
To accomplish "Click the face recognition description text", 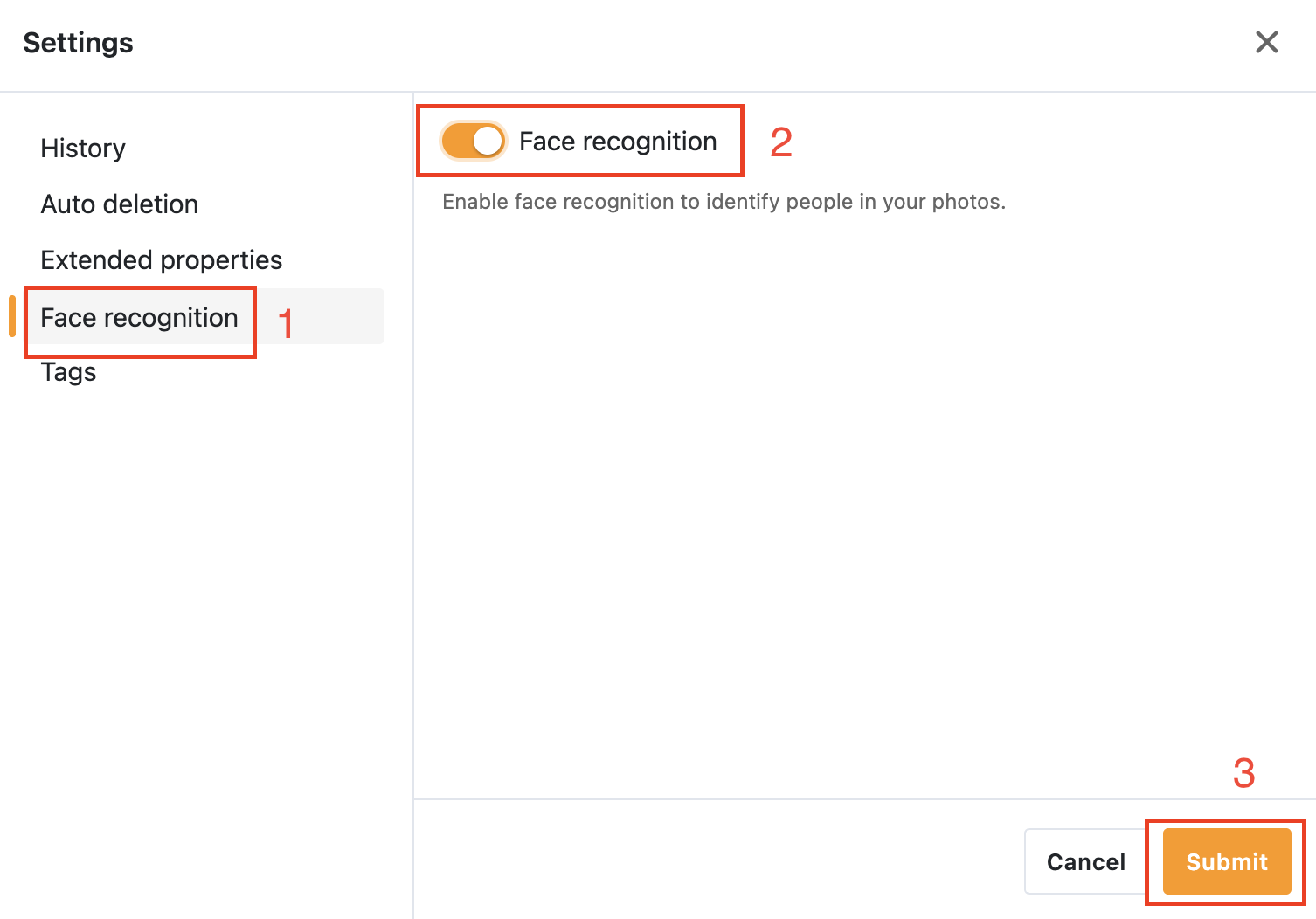I will coord(724,202).
